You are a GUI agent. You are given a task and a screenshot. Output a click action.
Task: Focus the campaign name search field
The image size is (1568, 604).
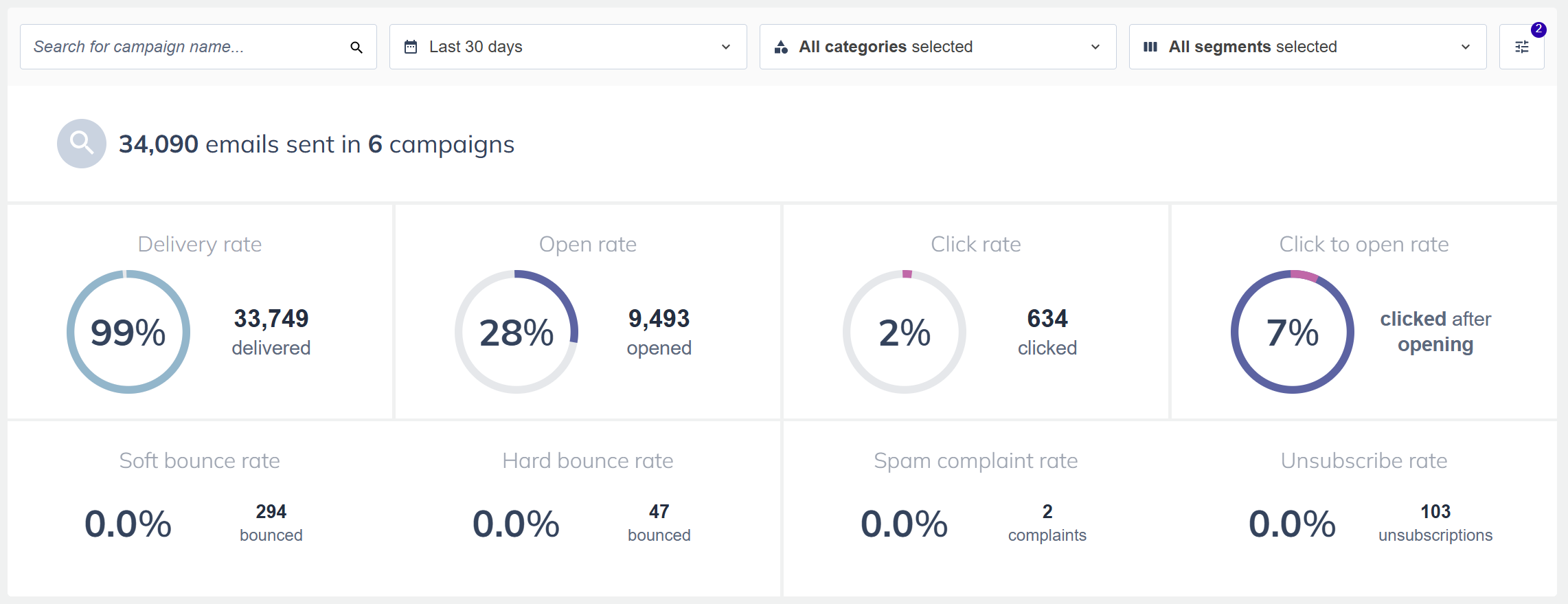point(185,47)
